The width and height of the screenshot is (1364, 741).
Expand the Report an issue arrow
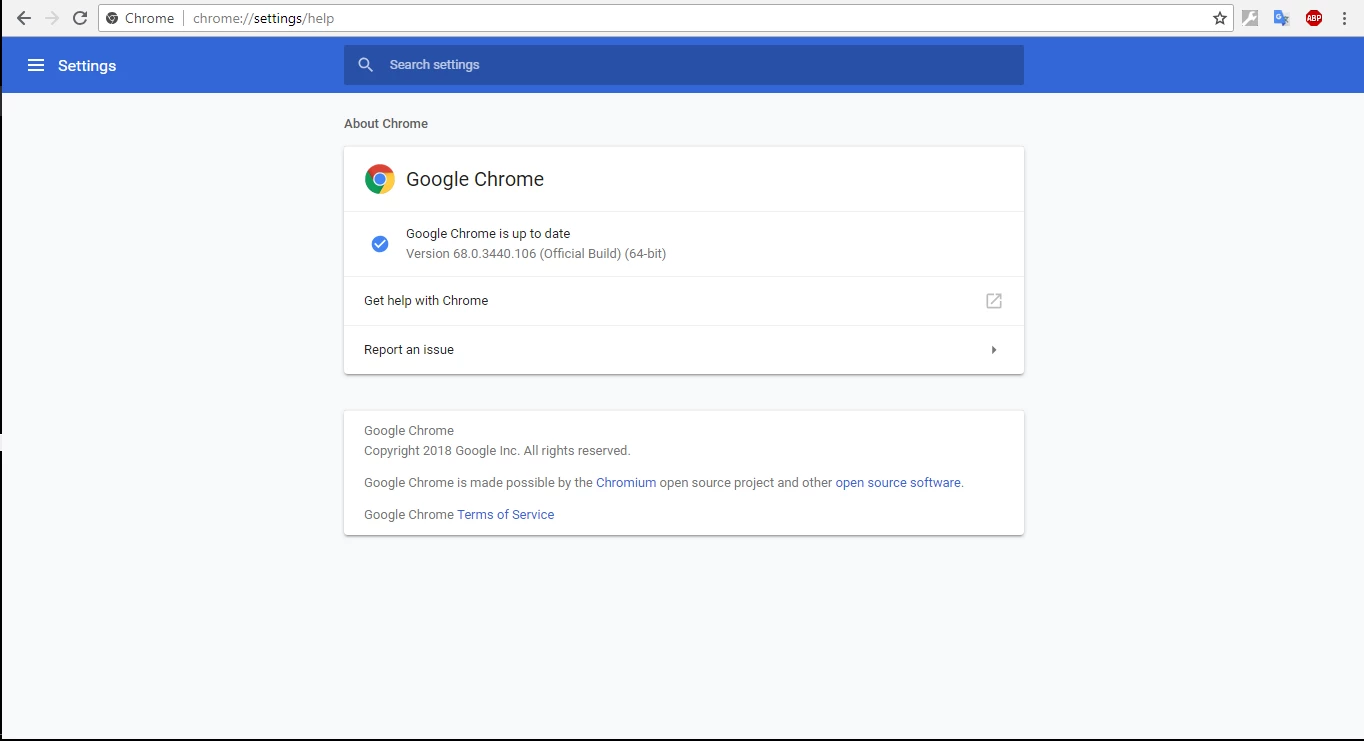tap(994, 350)
